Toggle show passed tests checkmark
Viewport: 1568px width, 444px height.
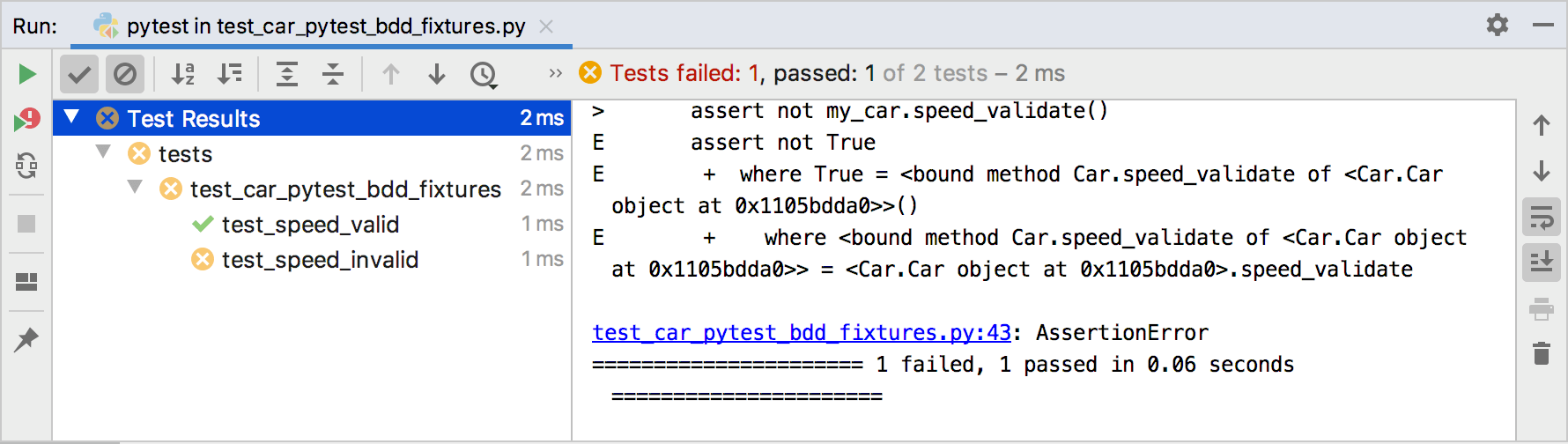pos(79,74)
